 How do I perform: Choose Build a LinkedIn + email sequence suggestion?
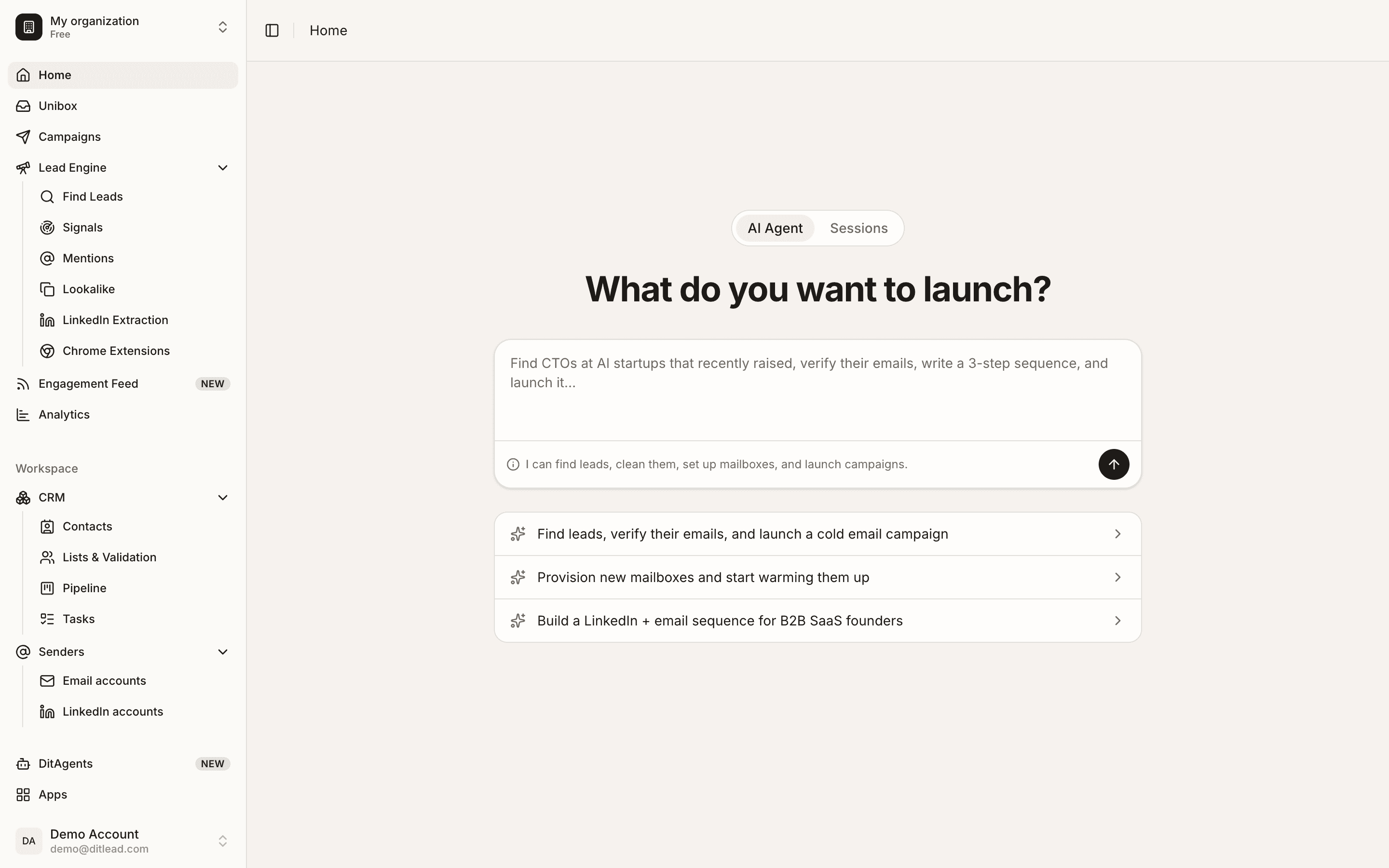817,621
